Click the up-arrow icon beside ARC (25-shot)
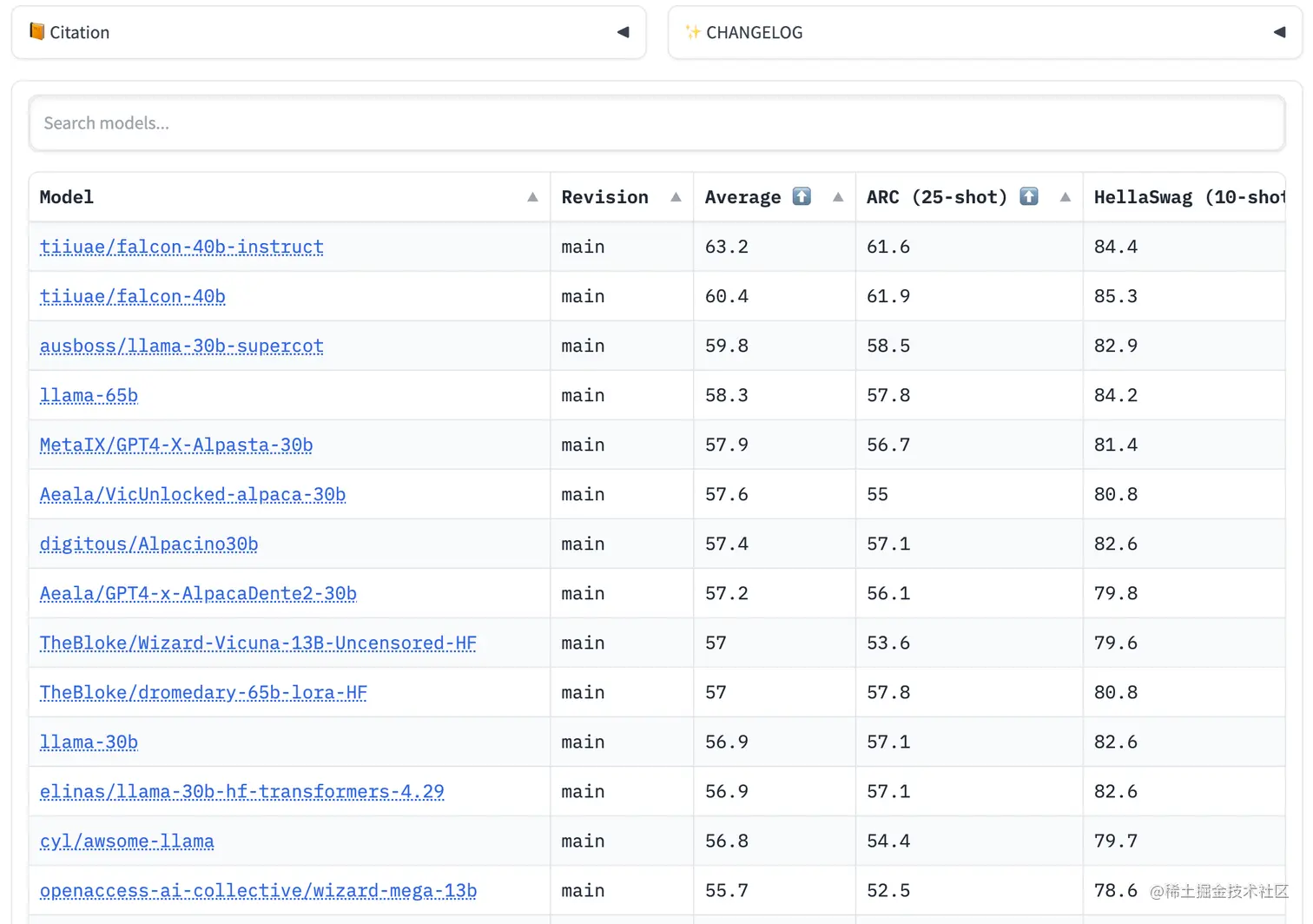The image size is (1313, 924). click(x=1029, y=196)
